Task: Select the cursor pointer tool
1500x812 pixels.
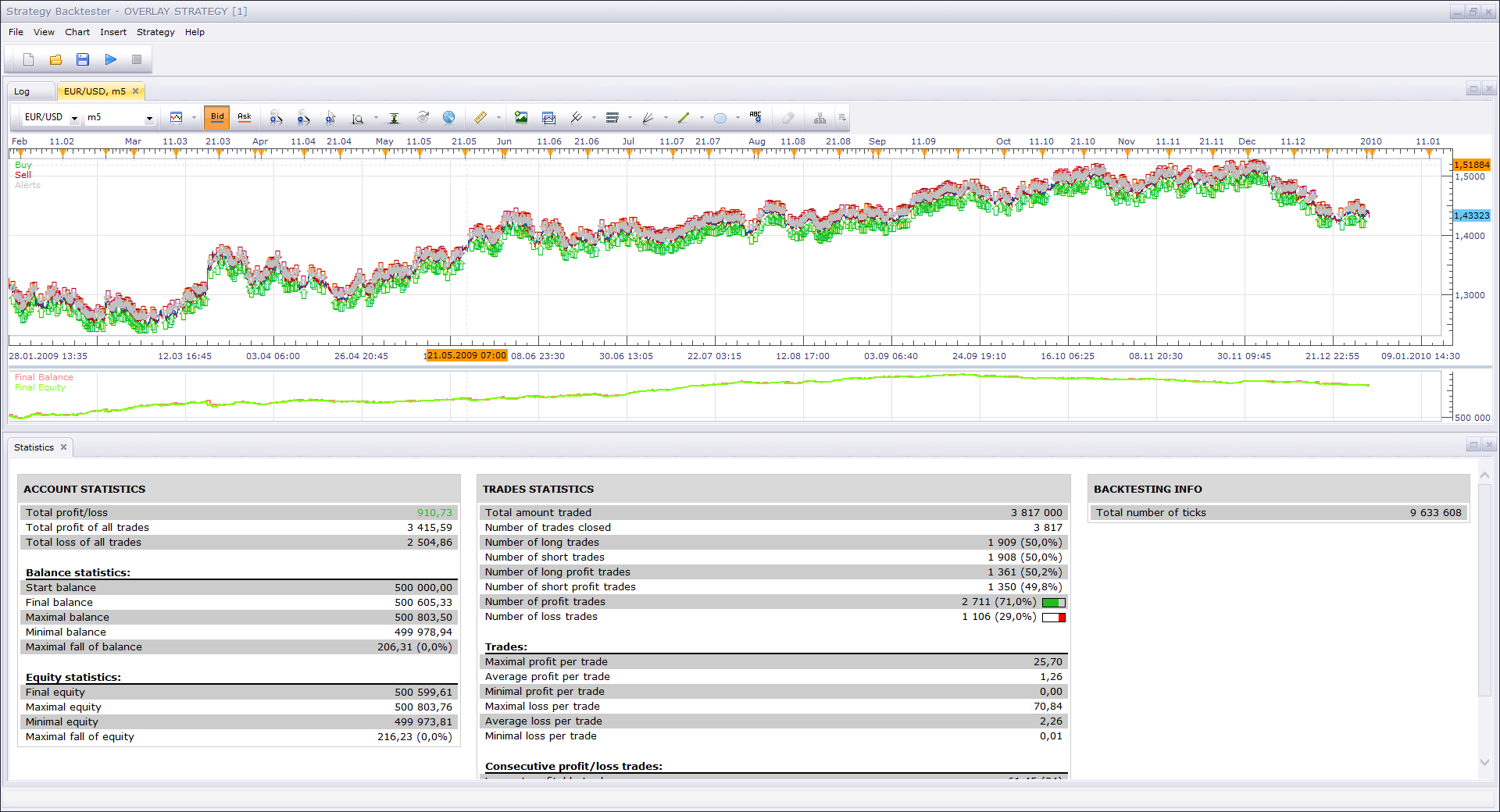Action: 330,118
